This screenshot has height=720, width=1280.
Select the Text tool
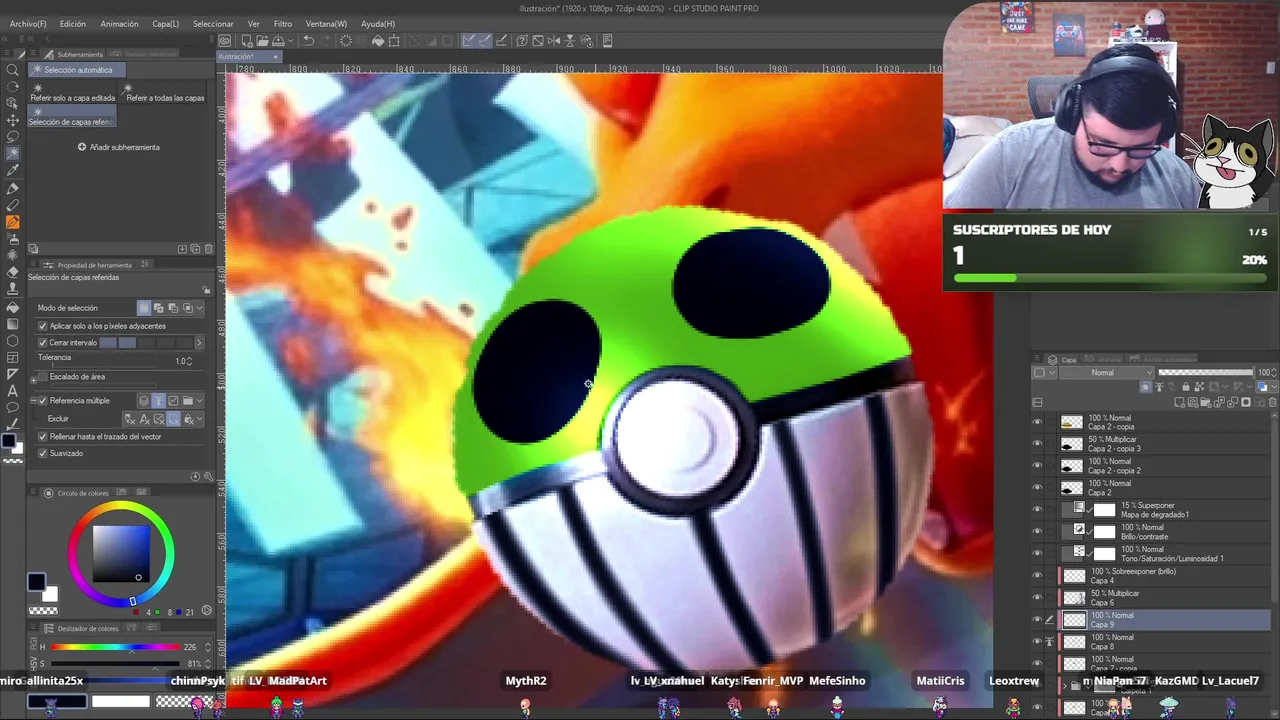[13, 391]
